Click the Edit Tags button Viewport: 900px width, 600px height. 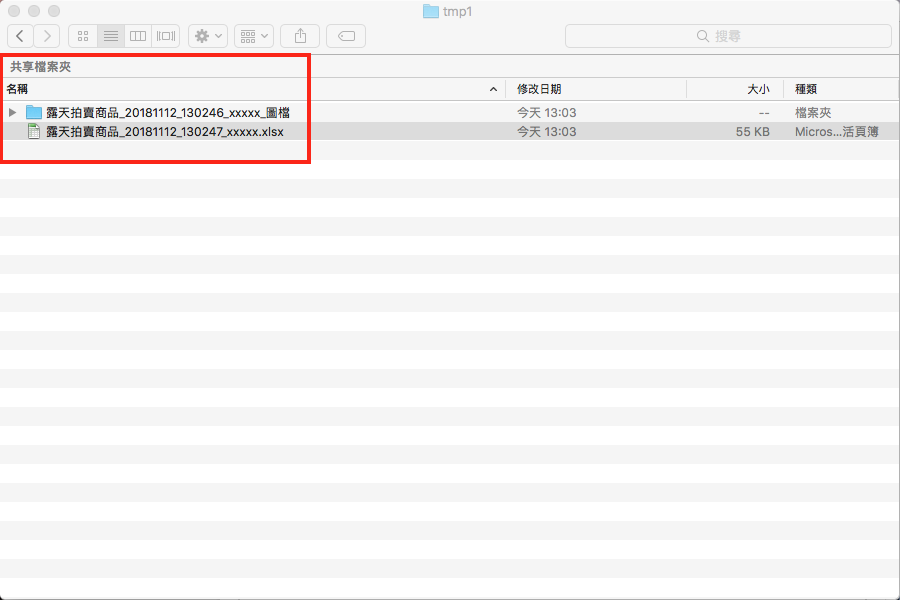point(346,36)
